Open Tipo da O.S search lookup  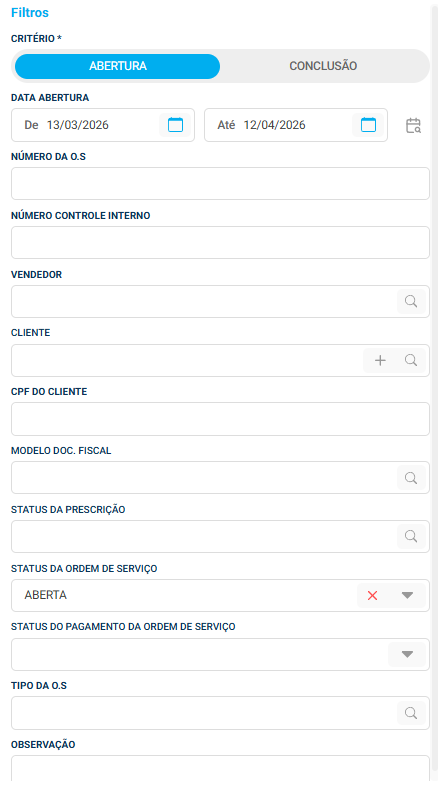(411, 713)
